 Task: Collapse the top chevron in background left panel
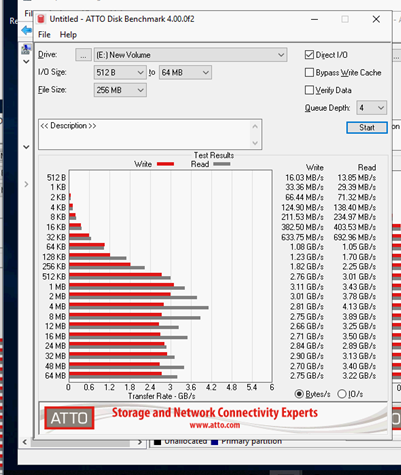26,62
